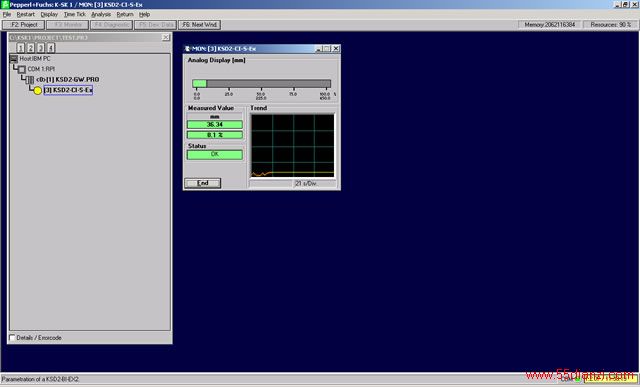Switch to tab 2 in project panel
640x387 pixels.
point(31,48)
